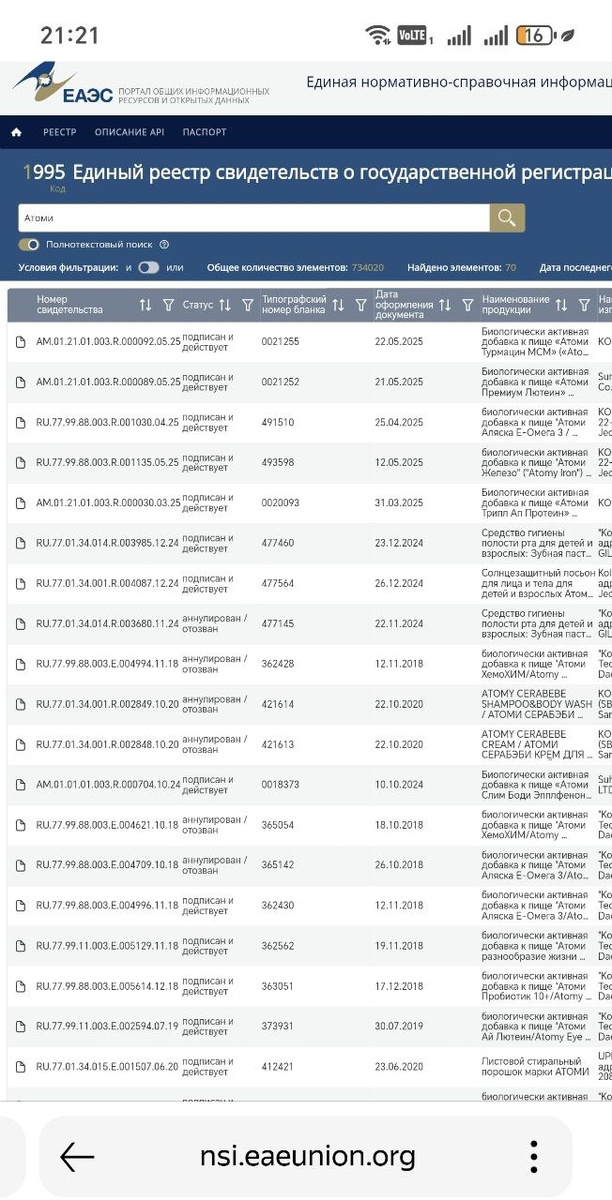The image size is (612, 1200).
Task: Open the ПАСПОРТ menu item
Action: pos(204,132)
